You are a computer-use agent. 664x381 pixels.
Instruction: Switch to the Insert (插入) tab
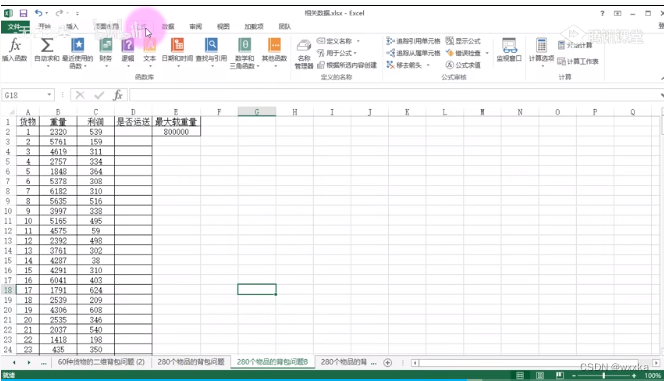tap(72, 27)
